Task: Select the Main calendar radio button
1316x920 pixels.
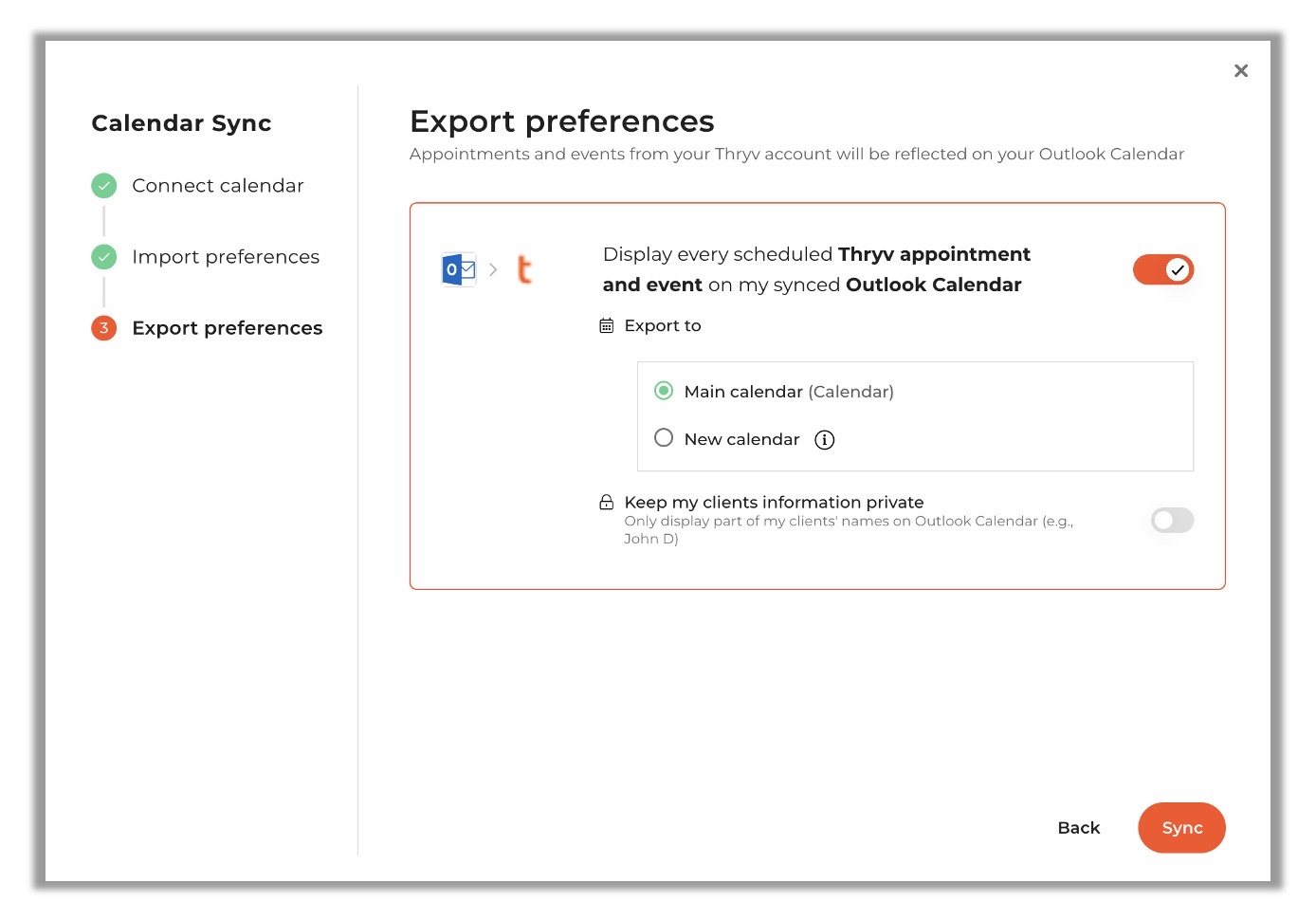Action: pyautogui.click(x=664, y=391)
